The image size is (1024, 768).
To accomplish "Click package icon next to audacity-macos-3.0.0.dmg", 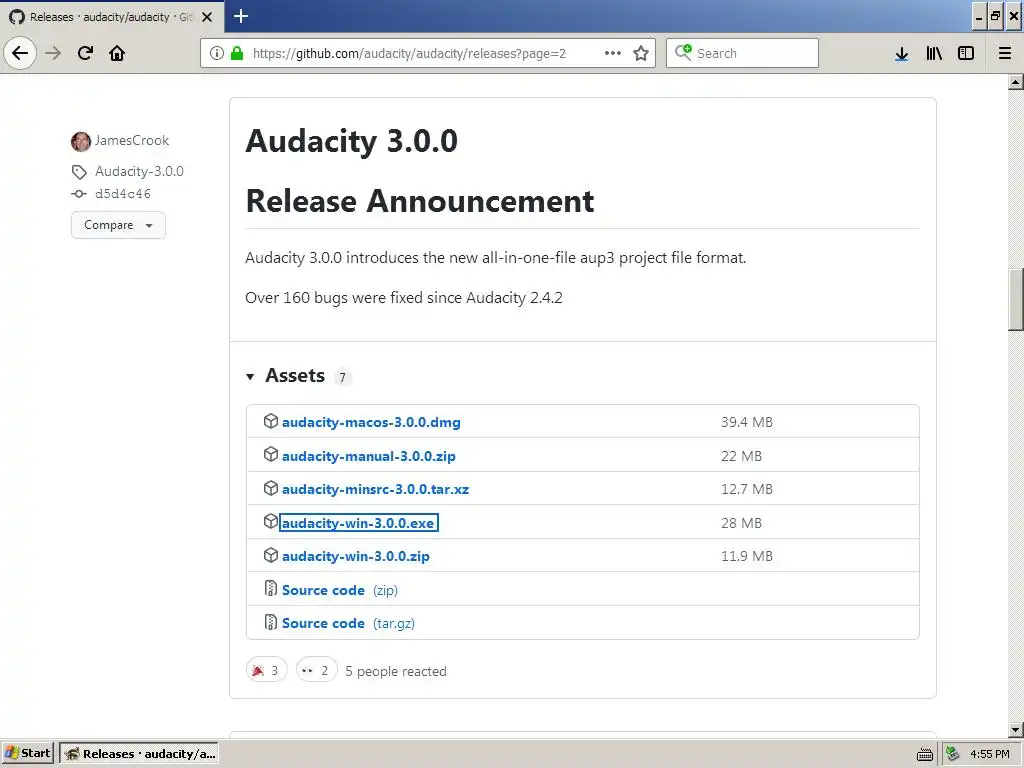I will click(x=270, y=421).
